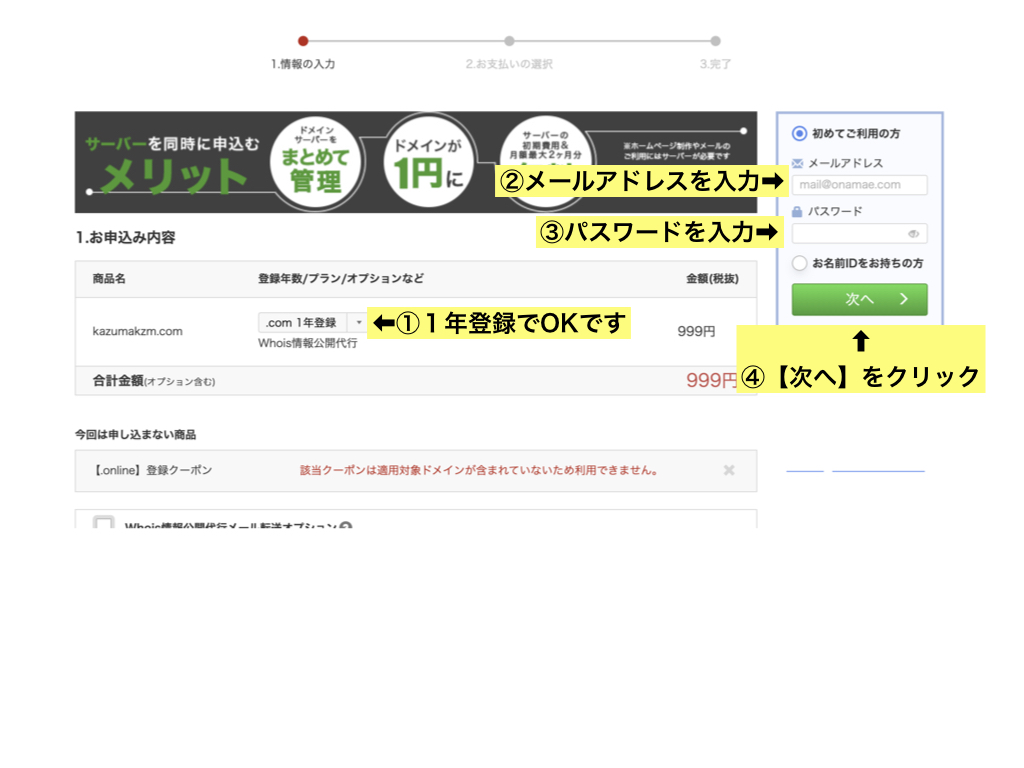The image size is (1024, 768).
Task: Click the メールアドレス input field
Action: click(859, 185)
